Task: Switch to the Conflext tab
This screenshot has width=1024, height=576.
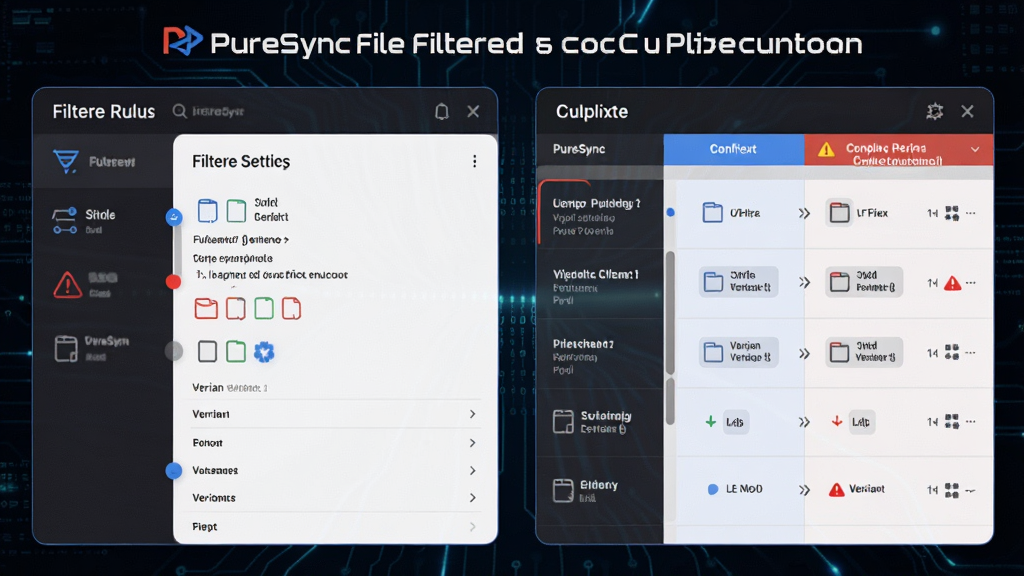Action: [x=734, y=150]
